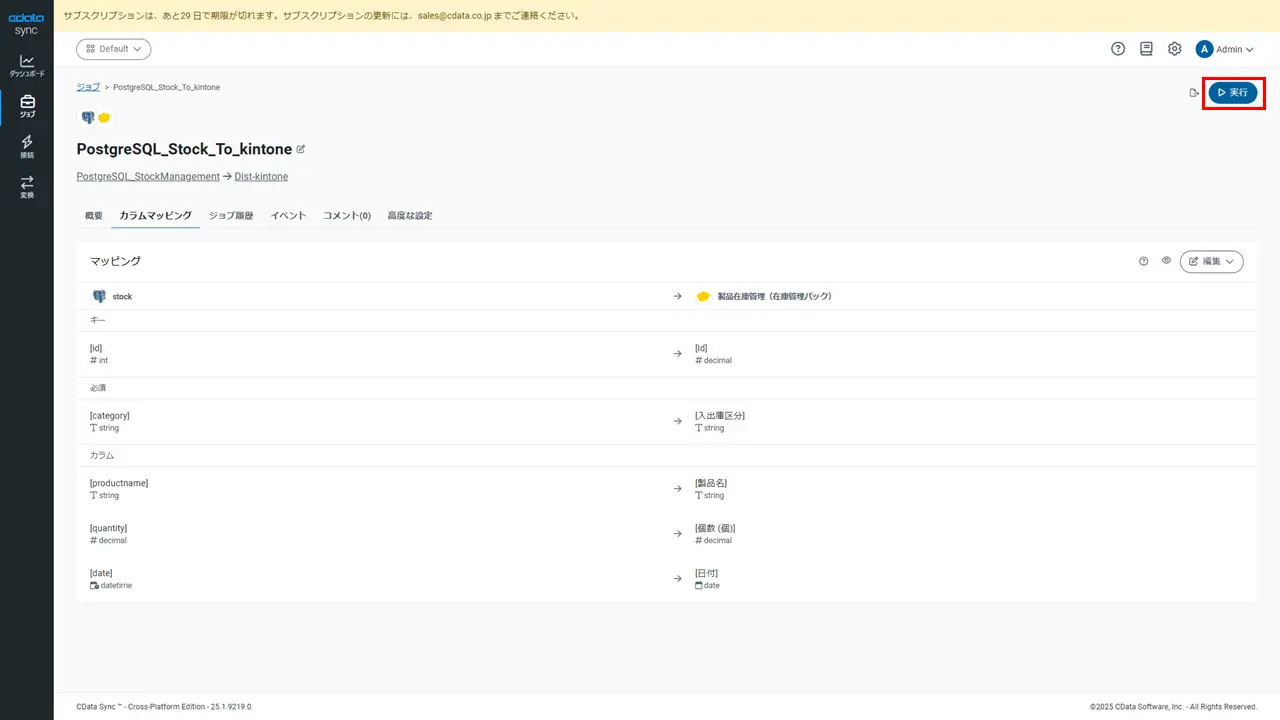Viewport: 1280px width, 720px height.
Task: Click the help icon in the マッピング header
Action: click(x=1144, y=261)
